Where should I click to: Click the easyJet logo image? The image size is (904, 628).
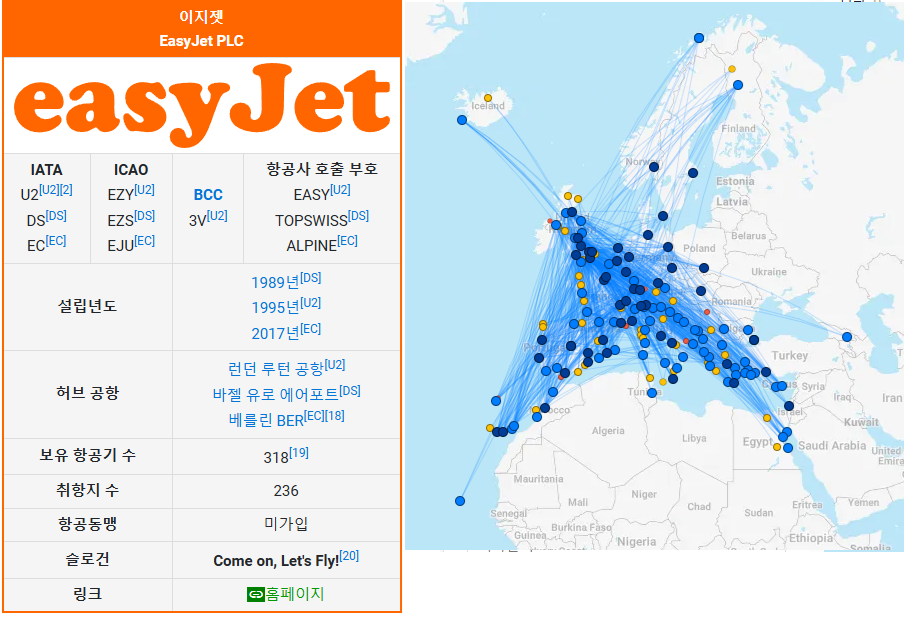202,105
